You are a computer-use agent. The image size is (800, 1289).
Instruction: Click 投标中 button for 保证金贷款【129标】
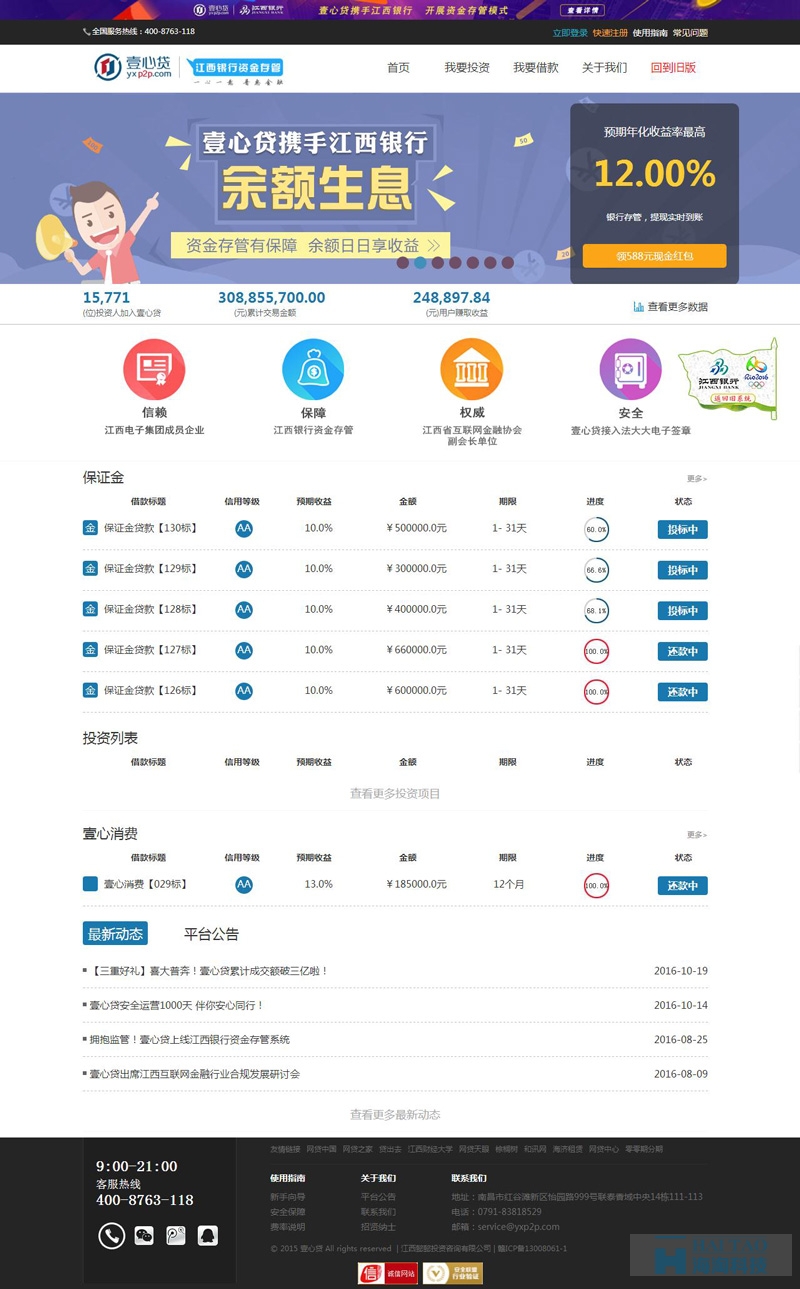pyautogui.click(x=683, y=570)
